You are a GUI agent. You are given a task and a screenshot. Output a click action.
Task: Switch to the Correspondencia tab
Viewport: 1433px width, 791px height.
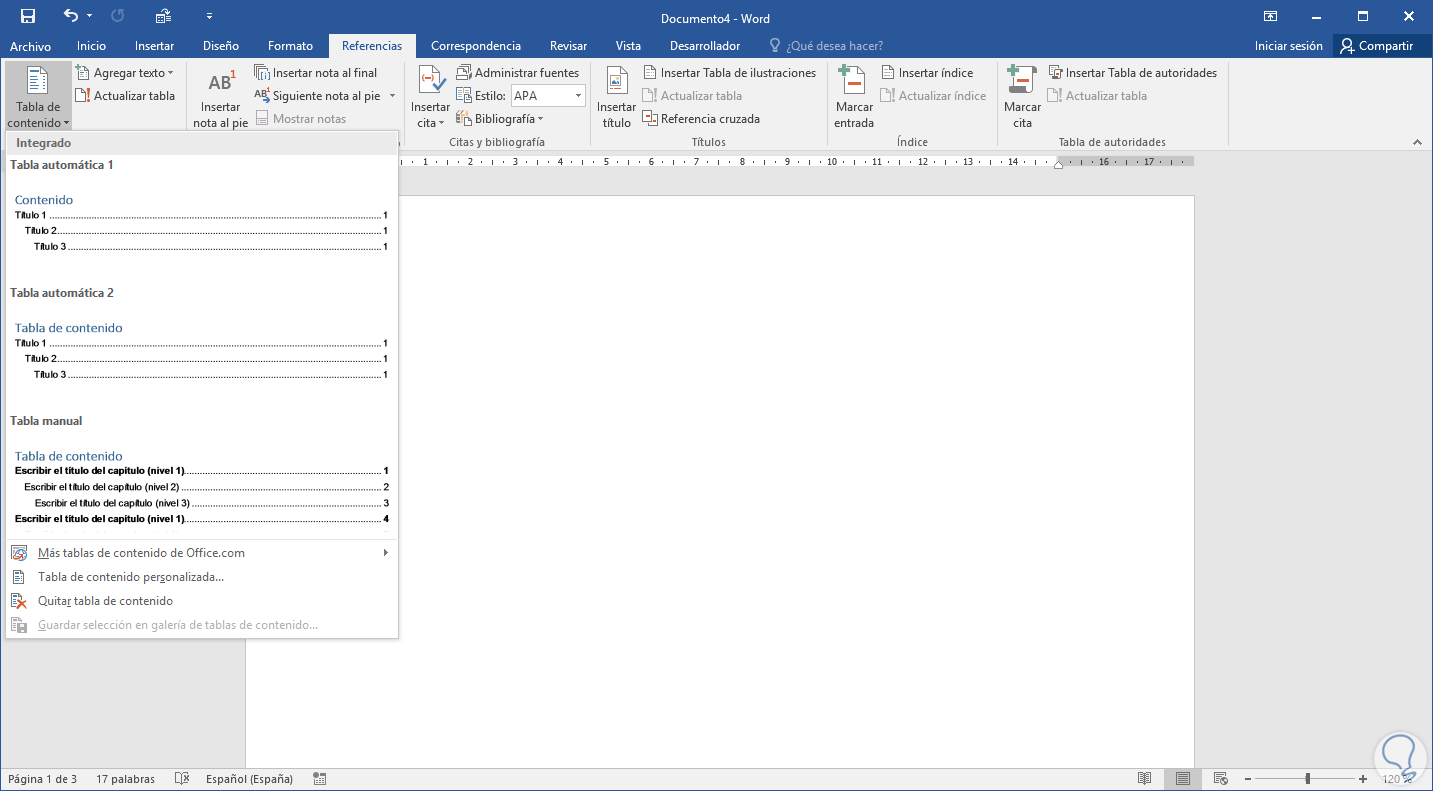point(476,45)
